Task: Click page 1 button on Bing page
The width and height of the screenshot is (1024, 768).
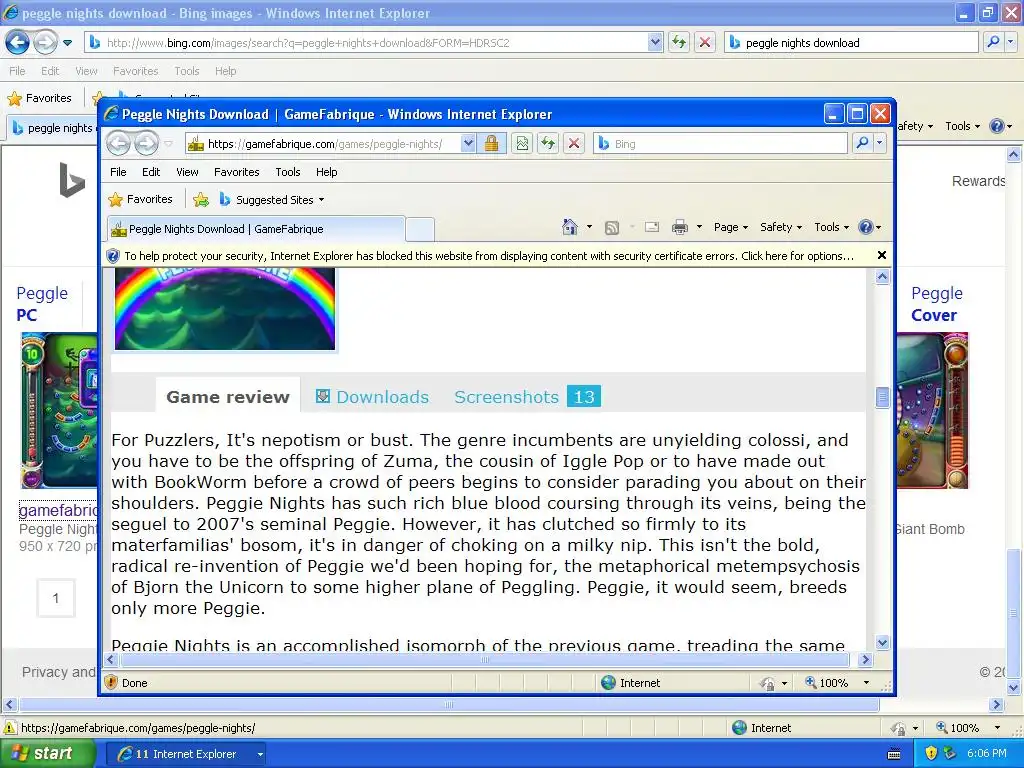Action: (x=56, y=598)
